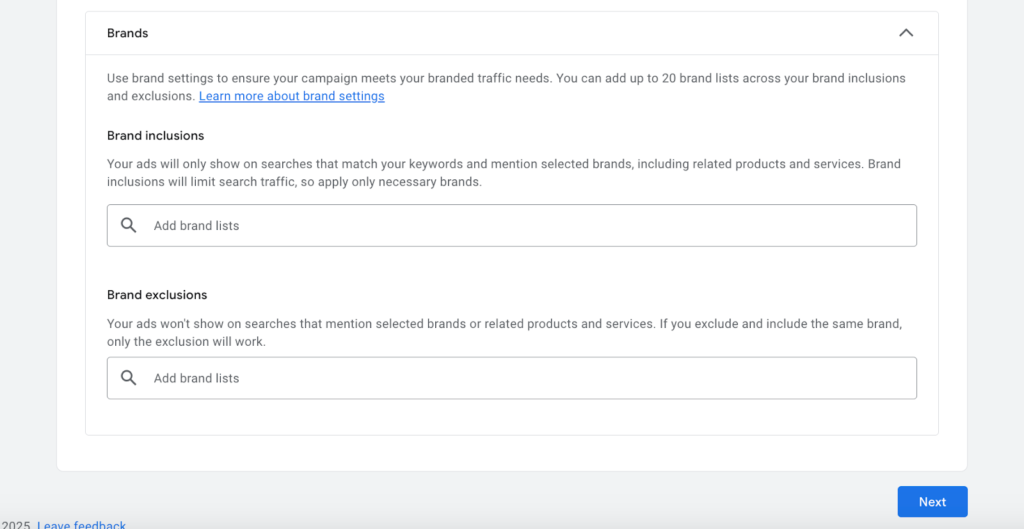Click blank area below Brand exclusions field
The image size is (1024, 529).
[500, 417]
